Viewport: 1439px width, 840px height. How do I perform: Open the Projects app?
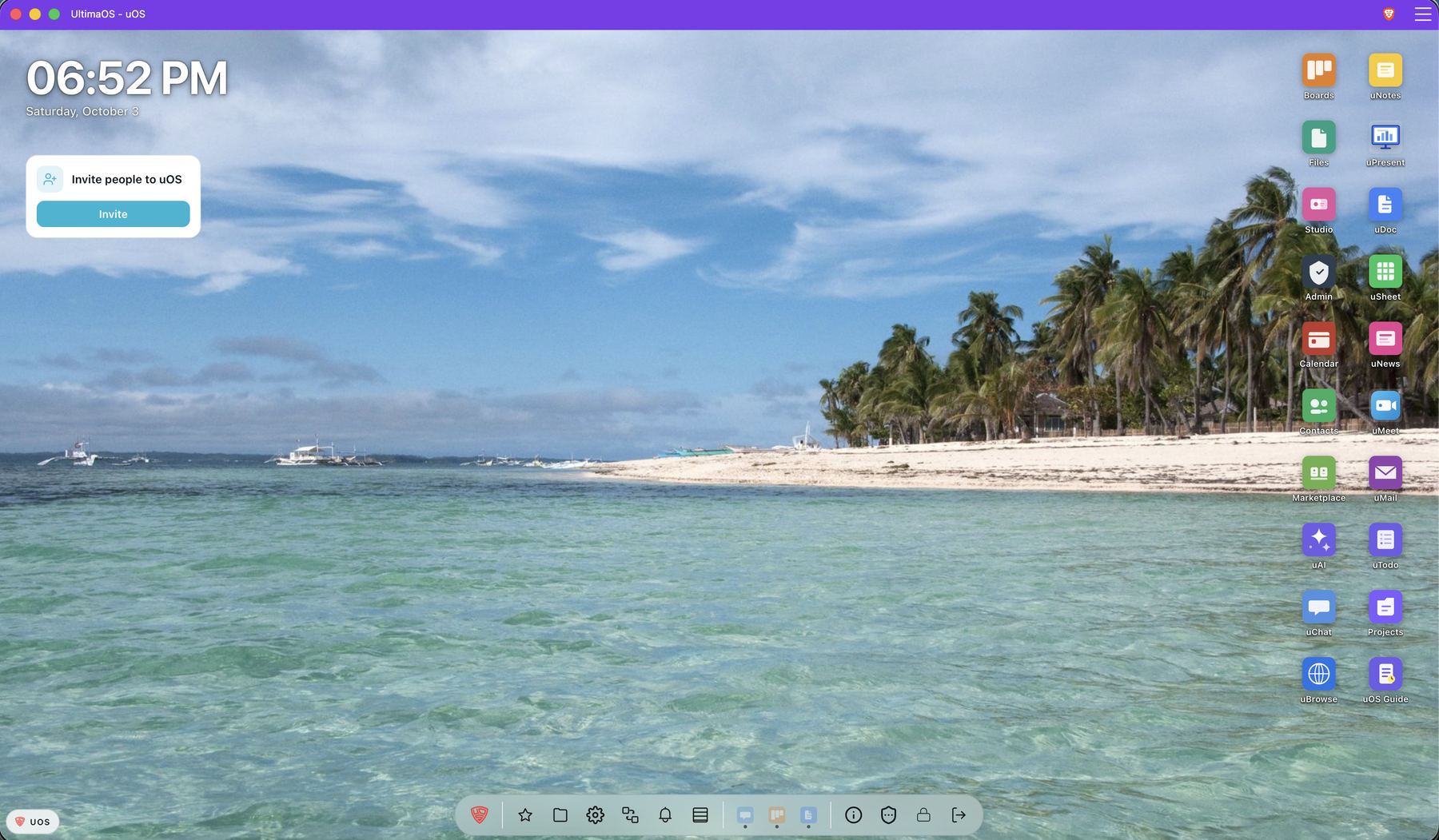coord(1385,607)
